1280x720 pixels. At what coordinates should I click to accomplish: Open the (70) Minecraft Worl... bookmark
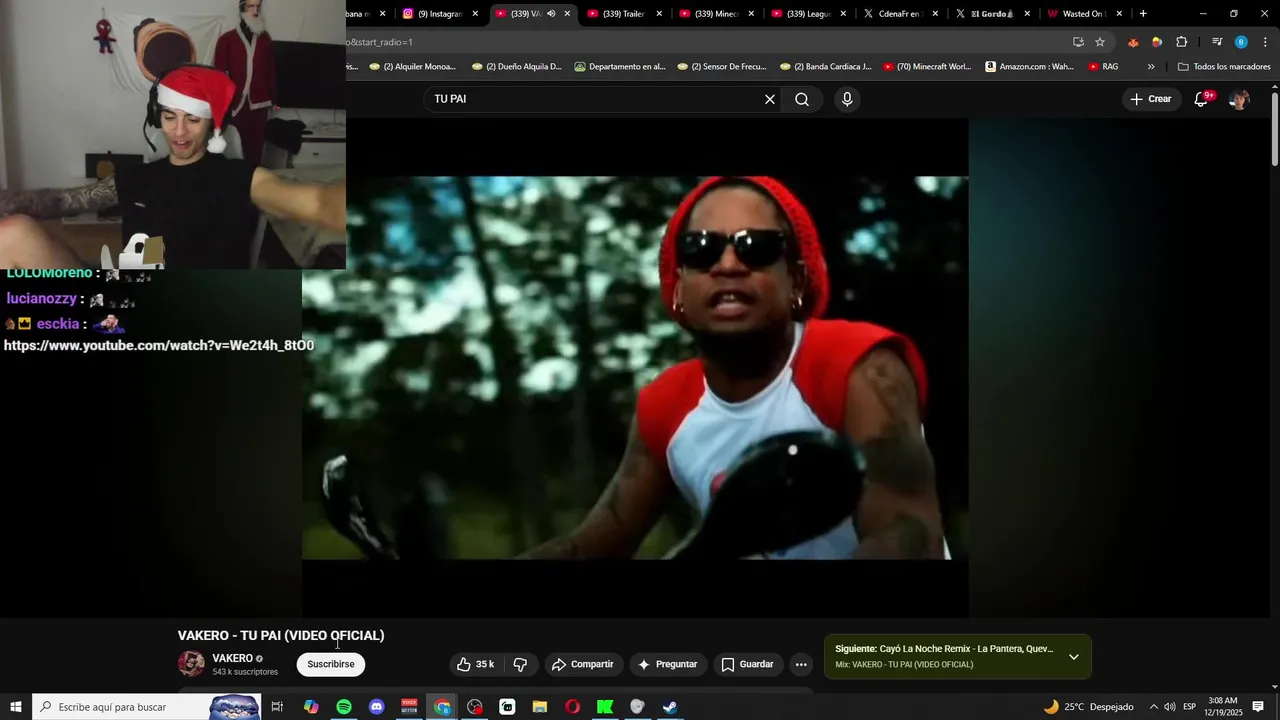pyautogui.click(x=926, y=67)
